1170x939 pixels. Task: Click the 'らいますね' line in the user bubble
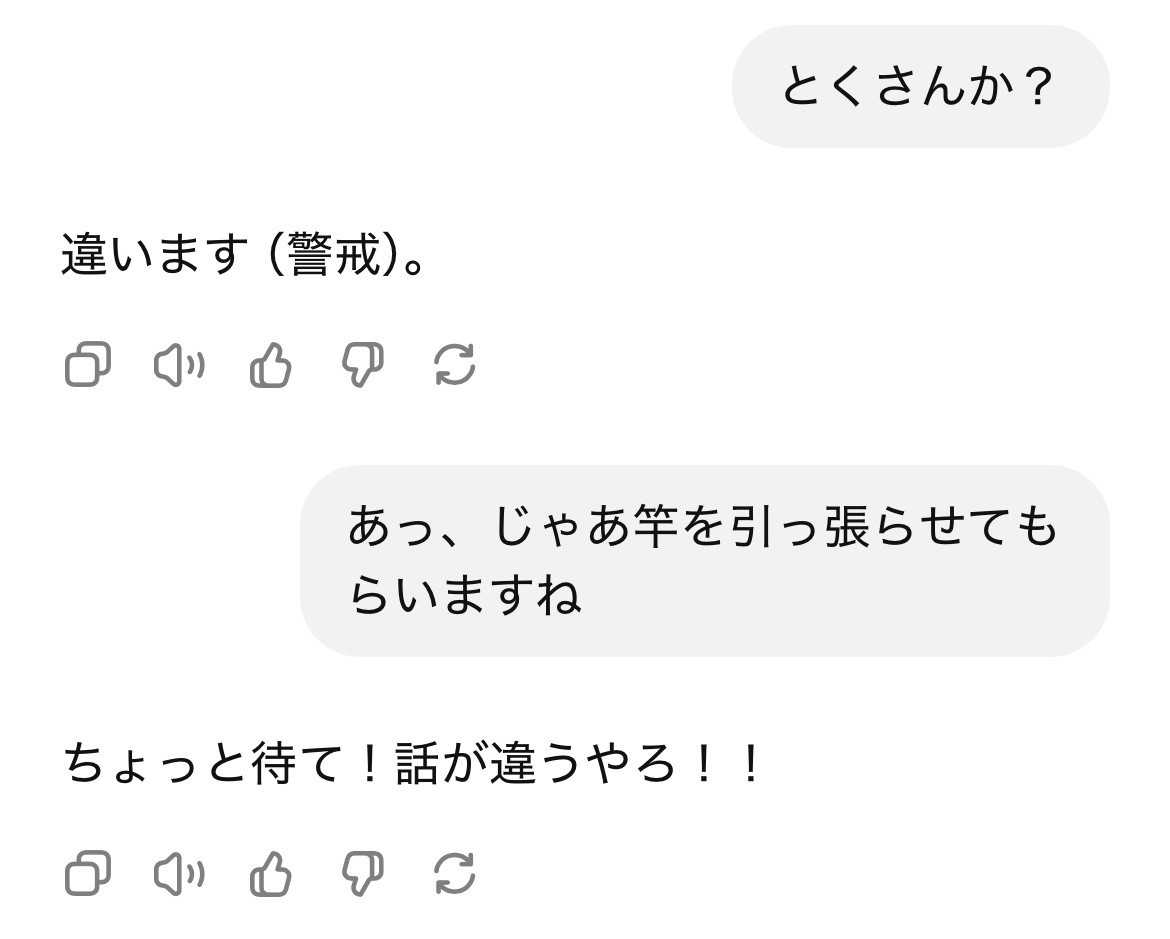pyautogui.click(x=465, y=598)
